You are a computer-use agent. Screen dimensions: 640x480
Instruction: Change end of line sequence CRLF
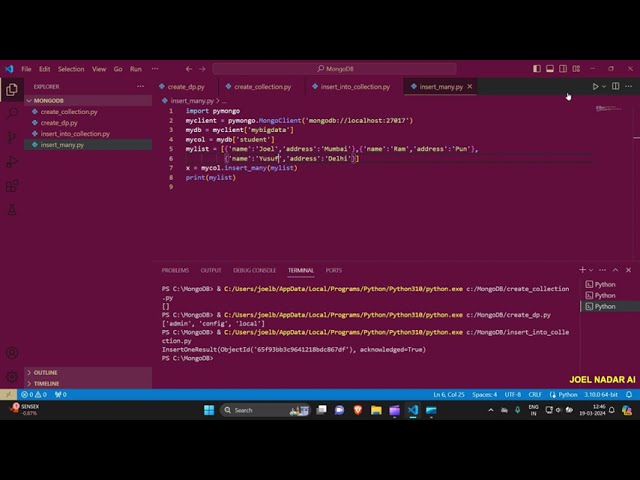tap(535, 395)
